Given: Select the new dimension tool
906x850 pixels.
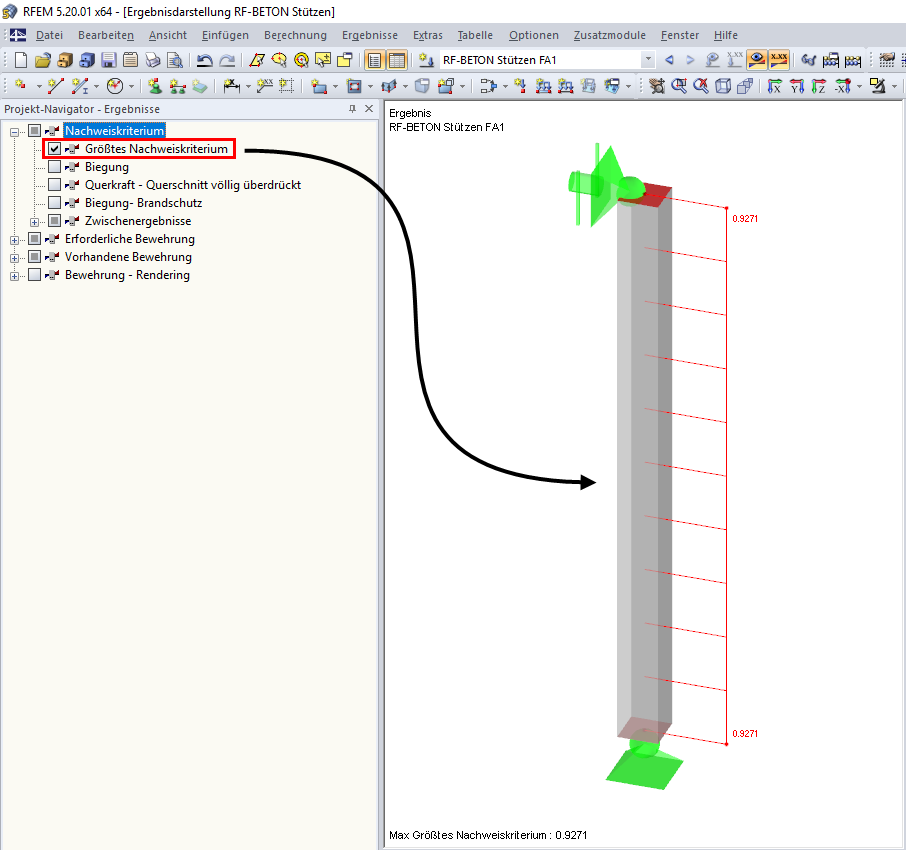Looking at the screenshot, I should (231, 86).
